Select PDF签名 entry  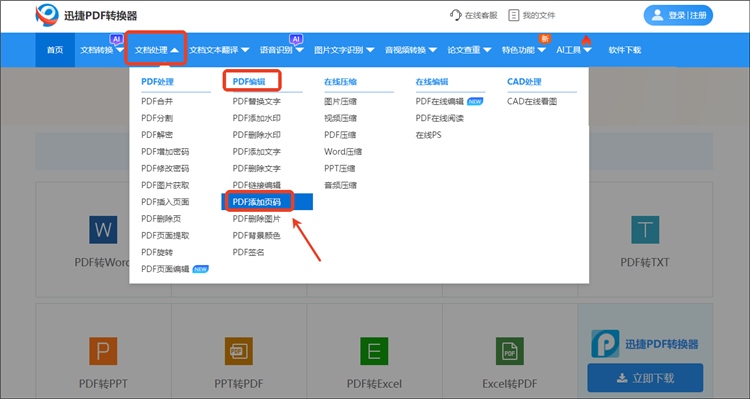point(248,252)
